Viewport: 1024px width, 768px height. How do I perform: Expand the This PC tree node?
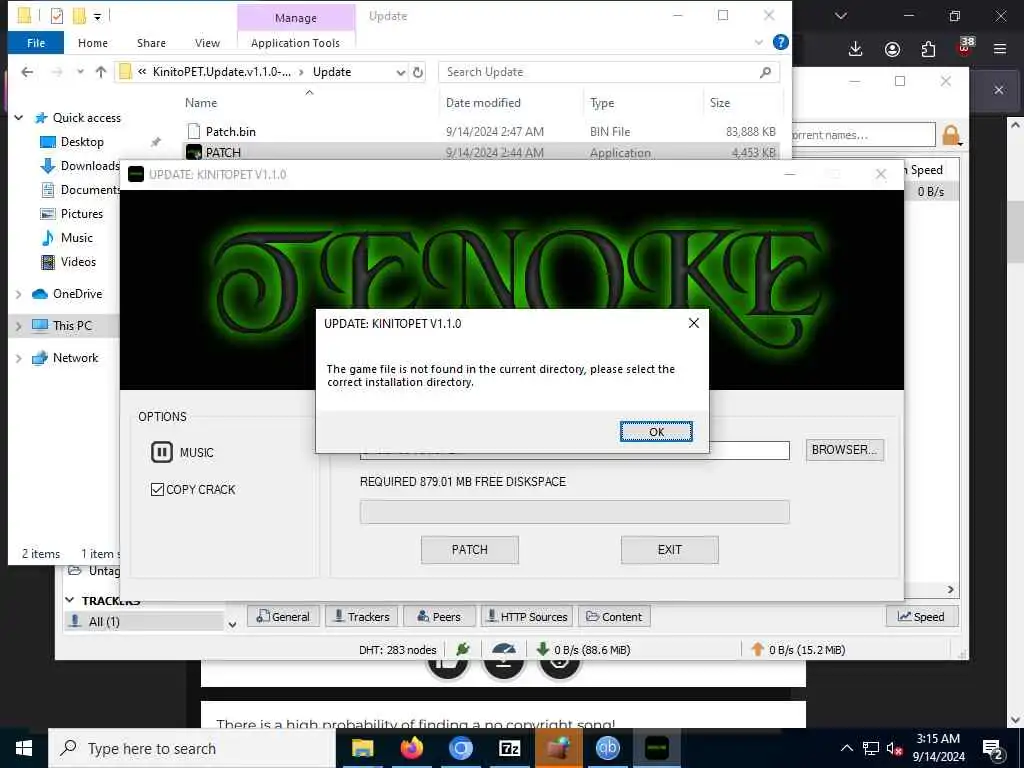(18, 326)
